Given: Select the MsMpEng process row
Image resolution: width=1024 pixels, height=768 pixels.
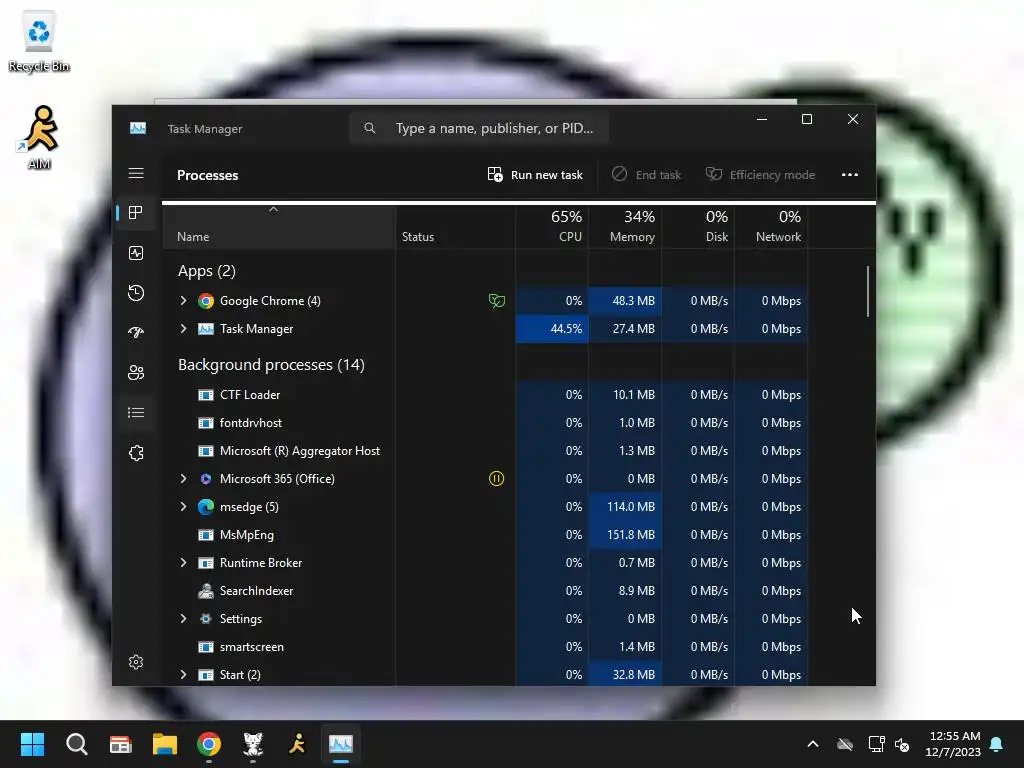Looking at the screenshot, I should [x=485, y=535].
